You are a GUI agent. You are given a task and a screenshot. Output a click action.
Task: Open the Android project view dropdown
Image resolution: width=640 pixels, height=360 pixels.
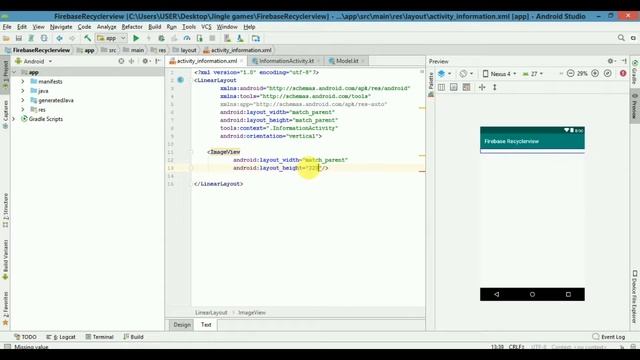coord(33,61)
